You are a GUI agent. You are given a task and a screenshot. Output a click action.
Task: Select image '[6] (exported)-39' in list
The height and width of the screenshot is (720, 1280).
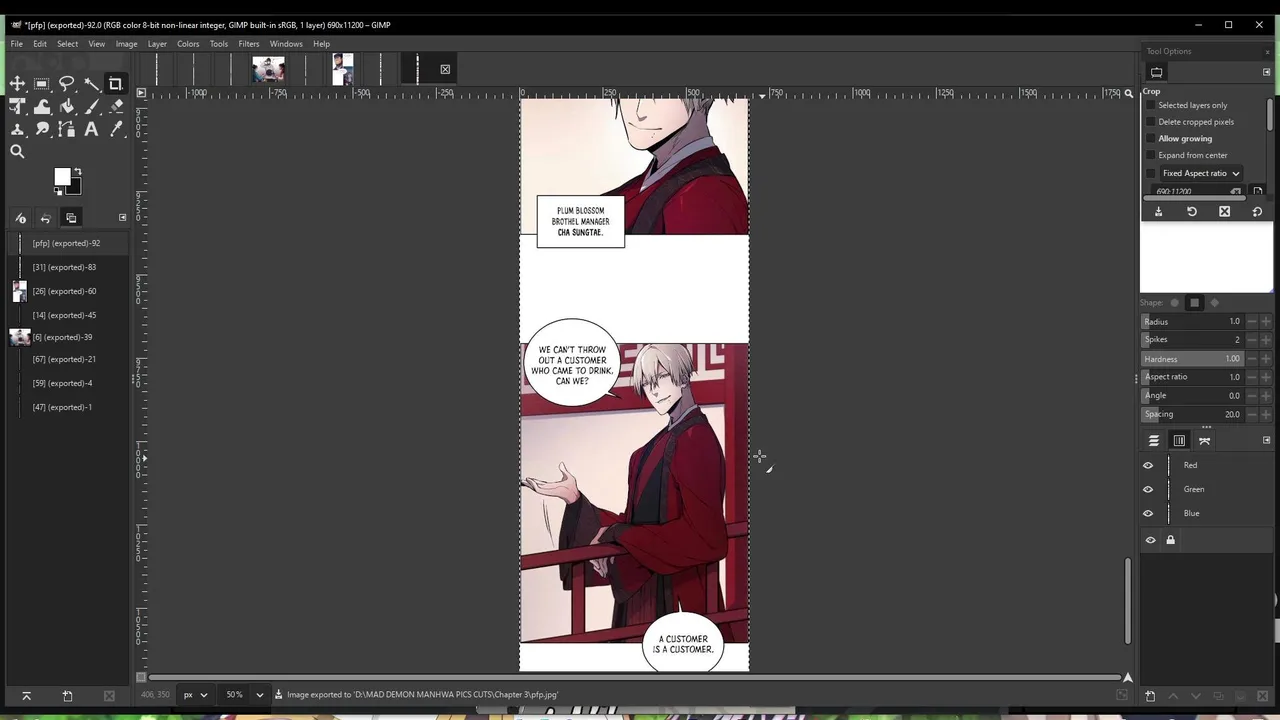[x=68, y=337]
